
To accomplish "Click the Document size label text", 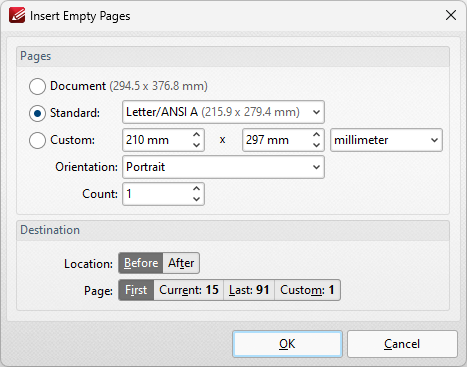I will tap(129, 86).
